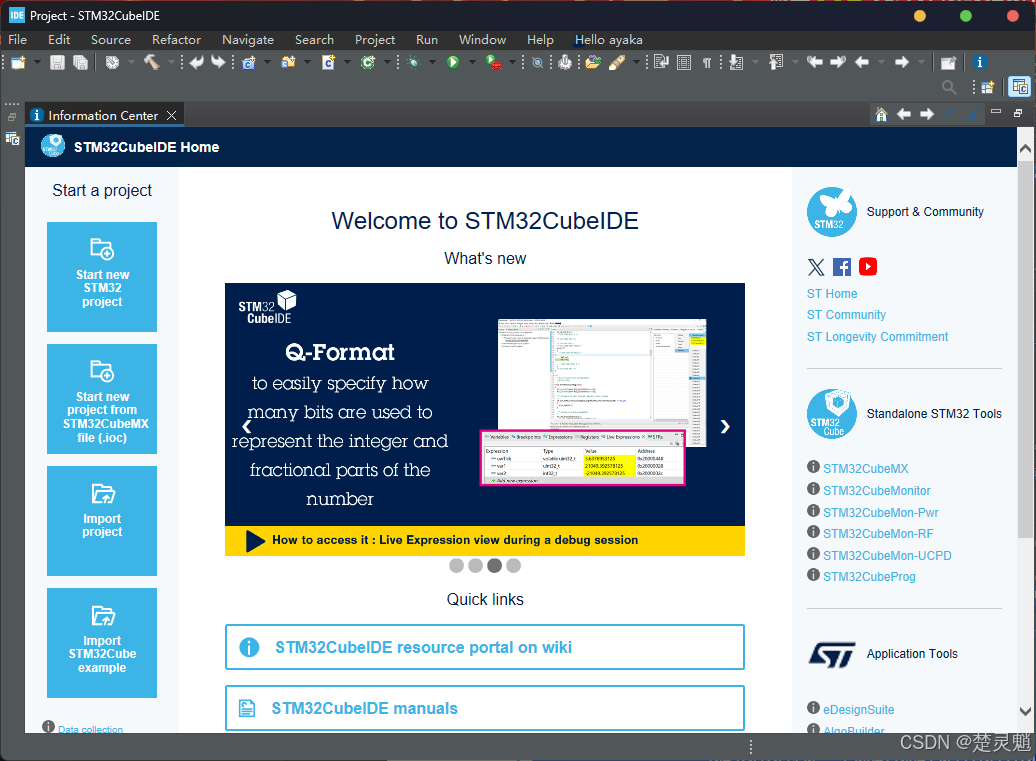
Task: Click the build configuration management icon
Action: tap(112, 63)
